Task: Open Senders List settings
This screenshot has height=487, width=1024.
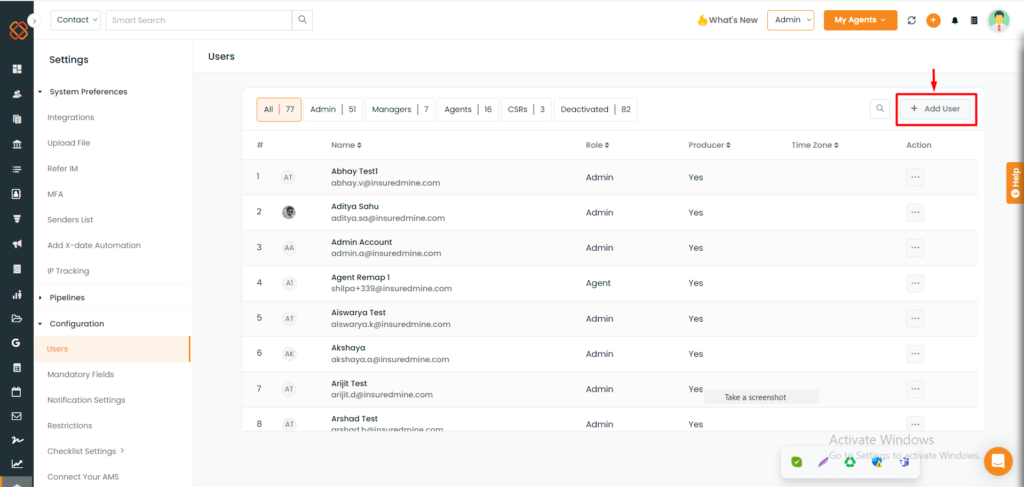Action: 70,220
